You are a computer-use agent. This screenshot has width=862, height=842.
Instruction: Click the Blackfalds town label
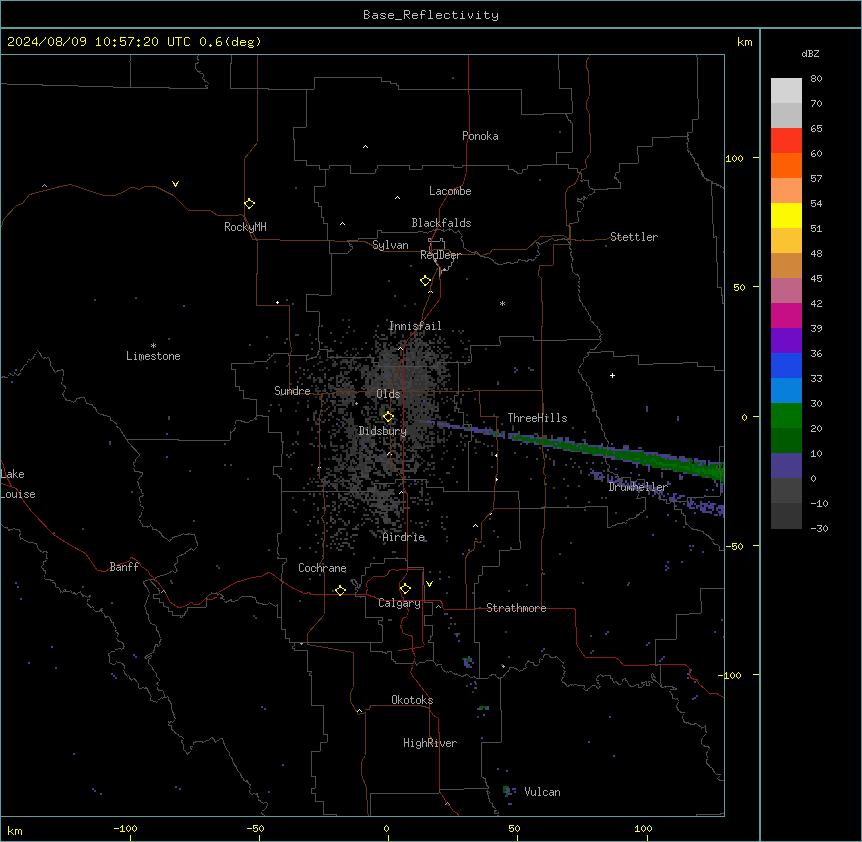point(441,223)
